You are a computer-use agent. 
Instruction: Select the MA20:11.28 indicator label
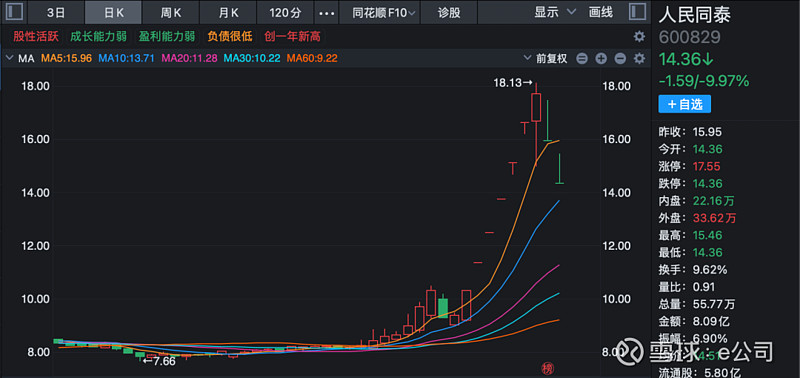pyautogui.click(x=189, y=59)
